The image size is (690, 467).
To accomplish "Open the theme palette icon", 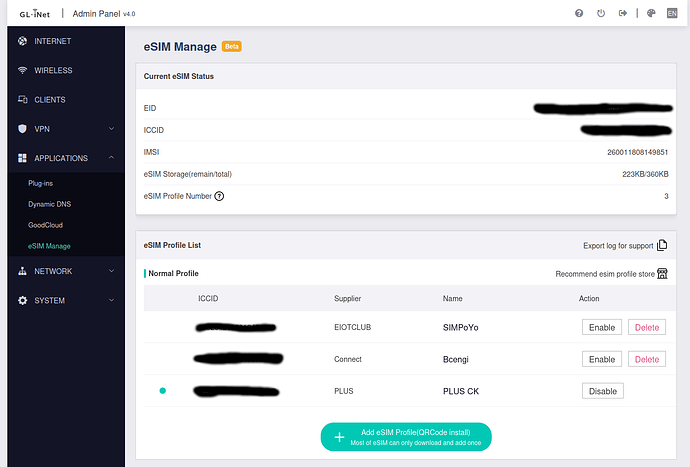I will coord(651,13).
